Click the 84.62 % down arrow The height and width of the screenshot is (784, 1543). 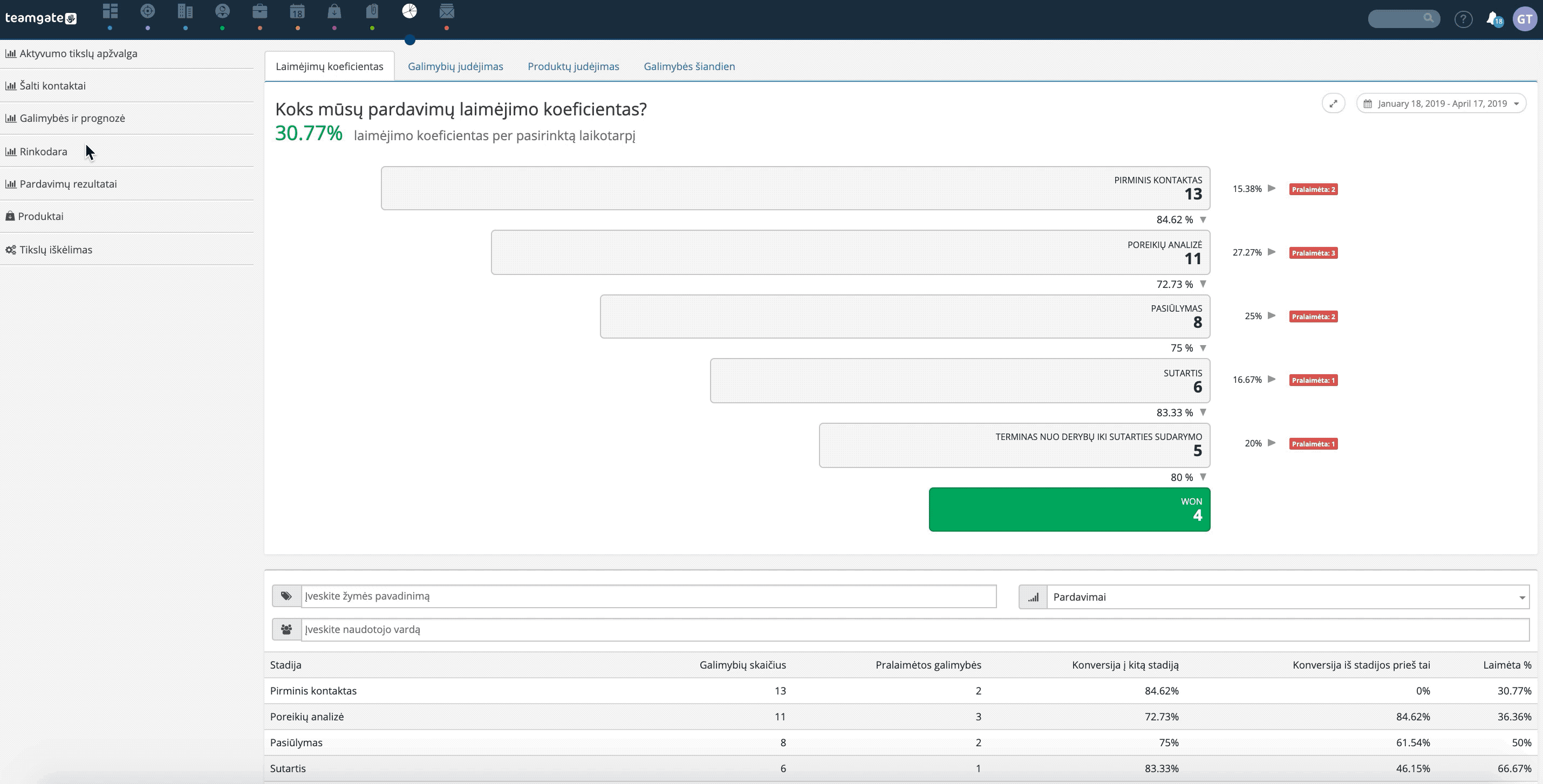tap(1203, 219)
